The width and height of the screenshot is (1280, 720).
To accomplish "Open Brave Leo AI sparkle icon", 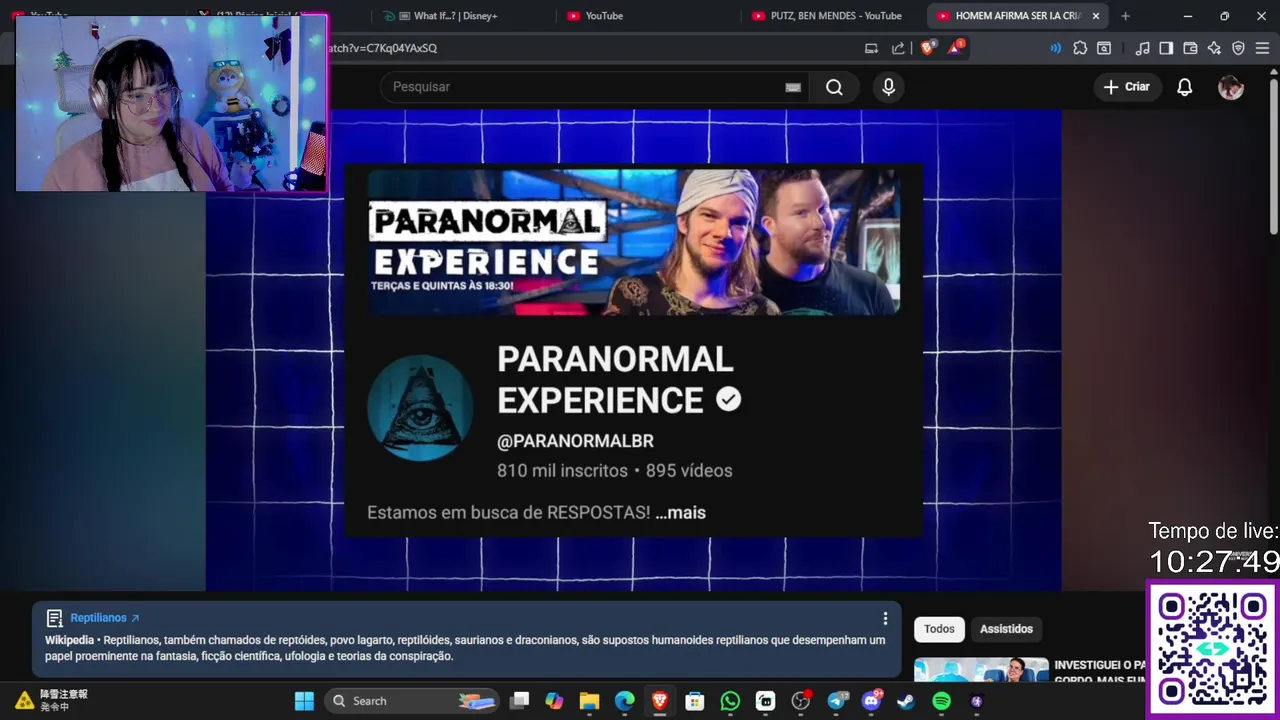I will pos(1214,48).
